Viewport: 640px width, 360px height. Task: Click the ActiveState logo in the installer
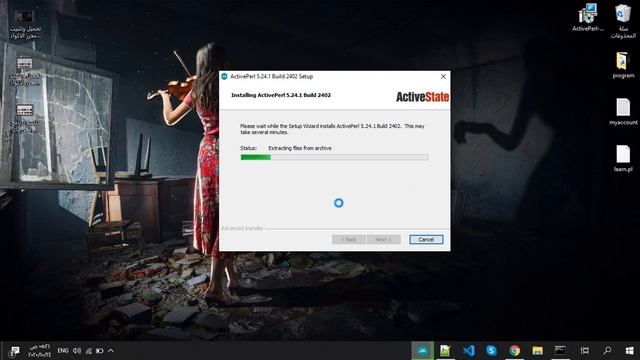pyautogui.click(x=422, y=97)
